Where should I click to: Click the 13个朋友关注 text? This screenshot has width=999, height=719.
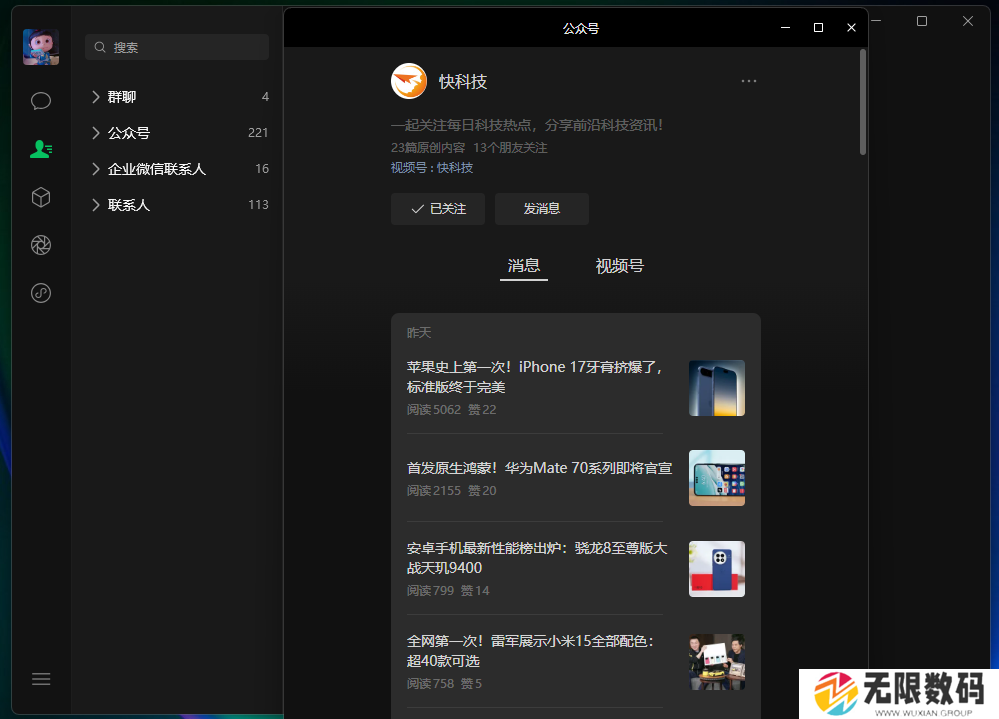pos(510,148)
